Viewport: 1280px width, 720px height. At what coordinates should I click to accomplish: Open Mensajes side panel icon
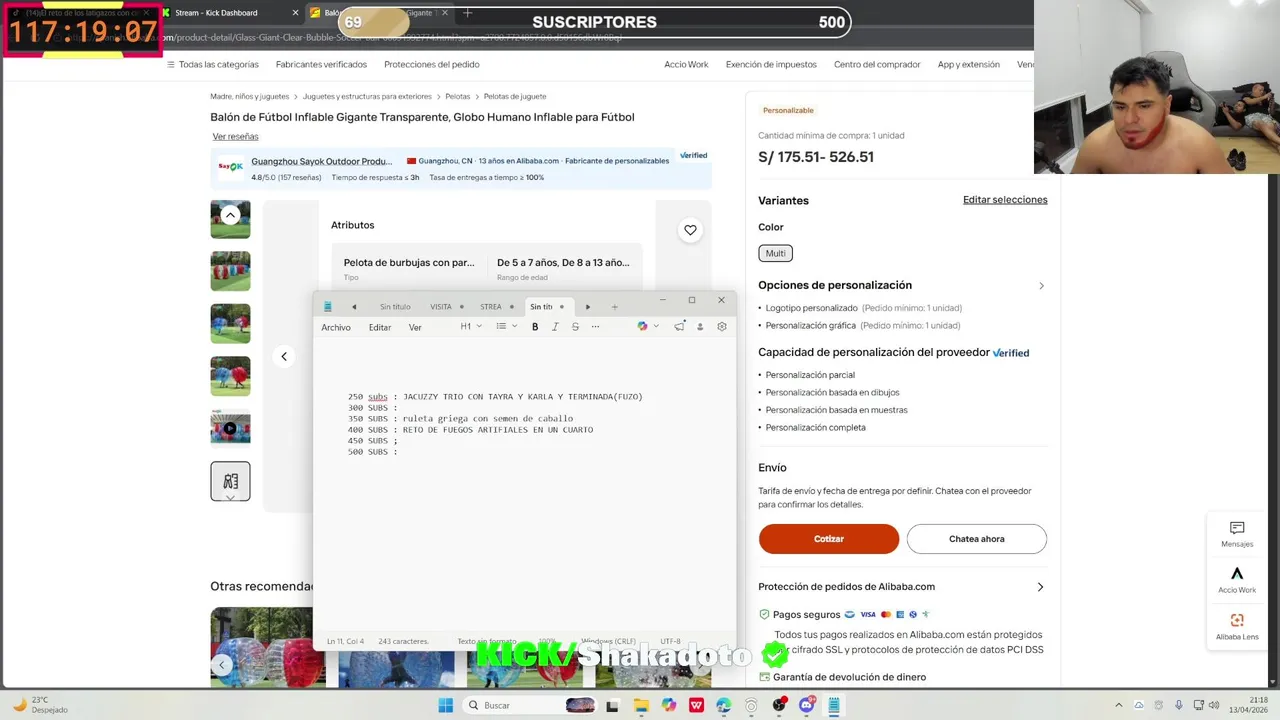[x=1237, y=534]
